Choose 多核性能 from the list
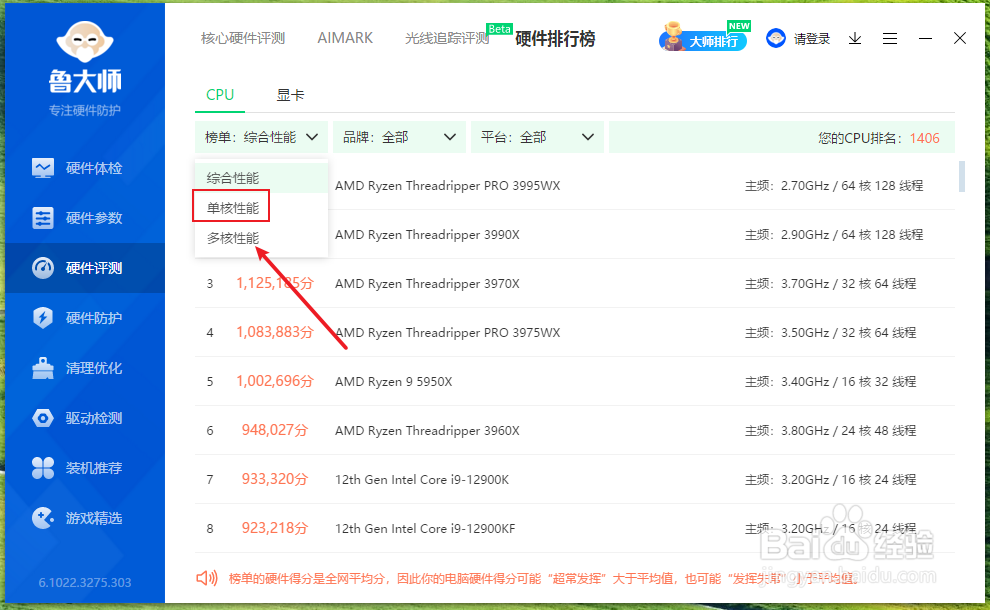Viewport: 990px width, 610px height. click(261, 238)
